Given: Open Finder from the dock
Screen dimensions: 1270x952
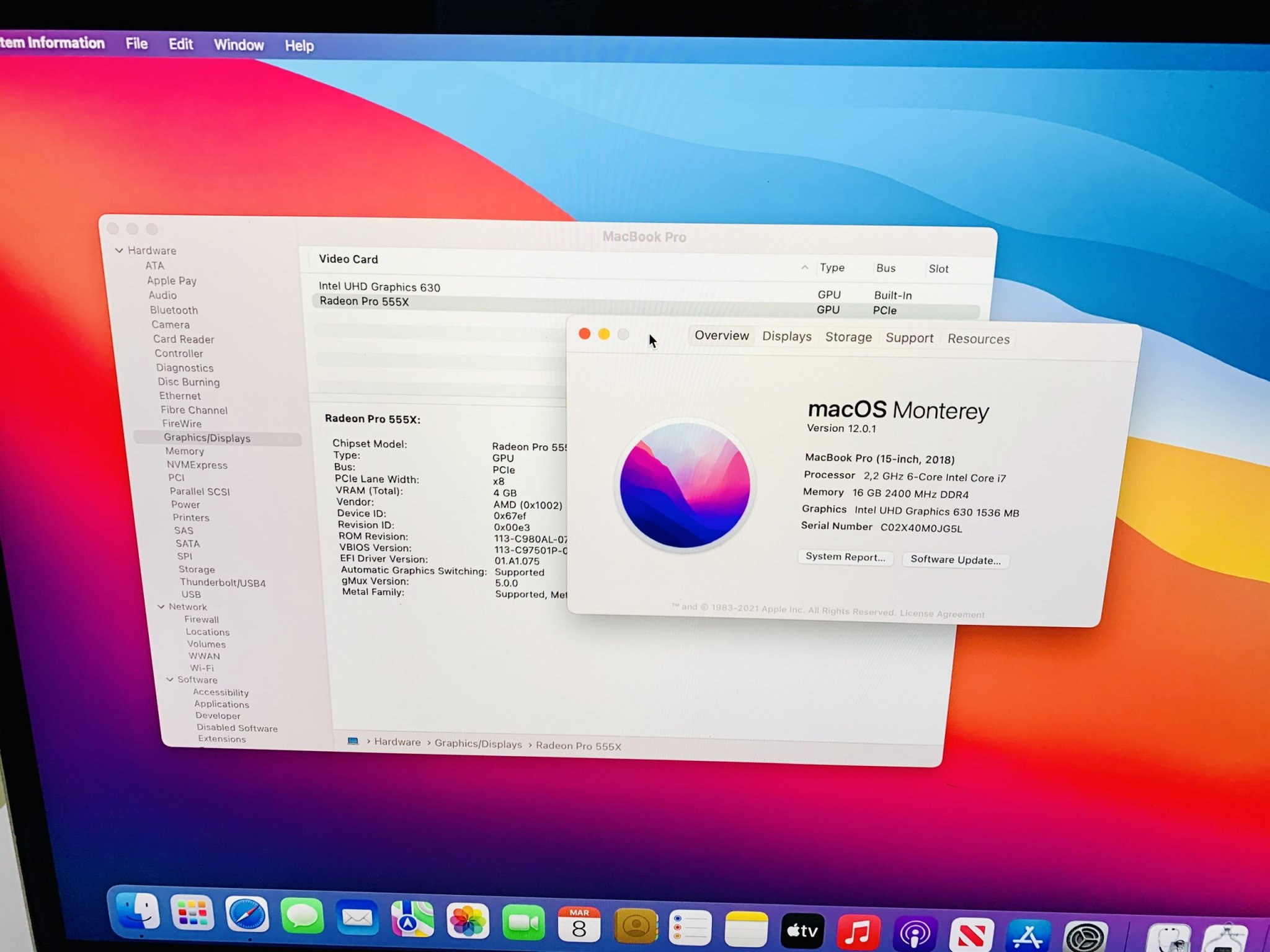Looking at the screenshot, I should 138,912.
